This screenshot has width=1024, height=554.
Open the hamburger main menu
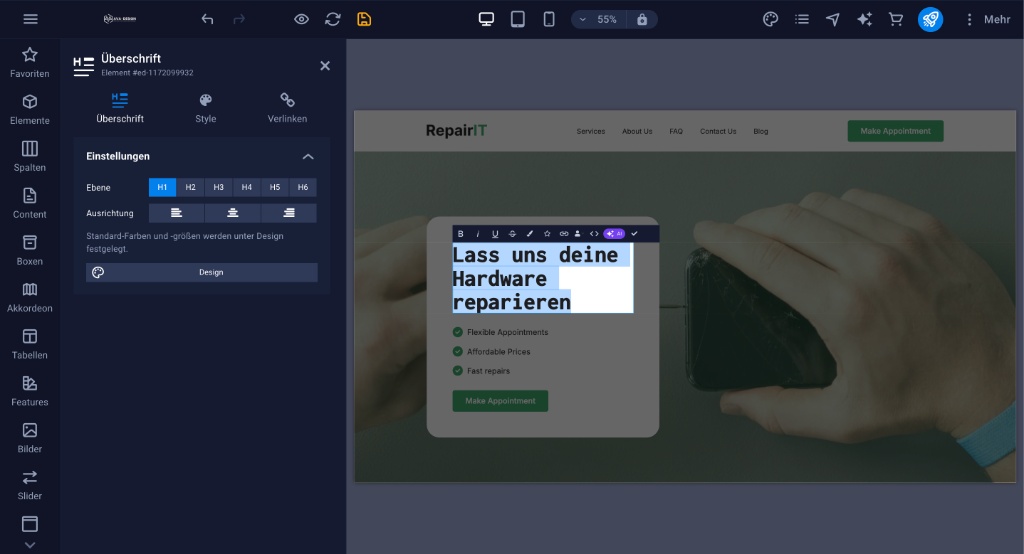tap(30, 19)
